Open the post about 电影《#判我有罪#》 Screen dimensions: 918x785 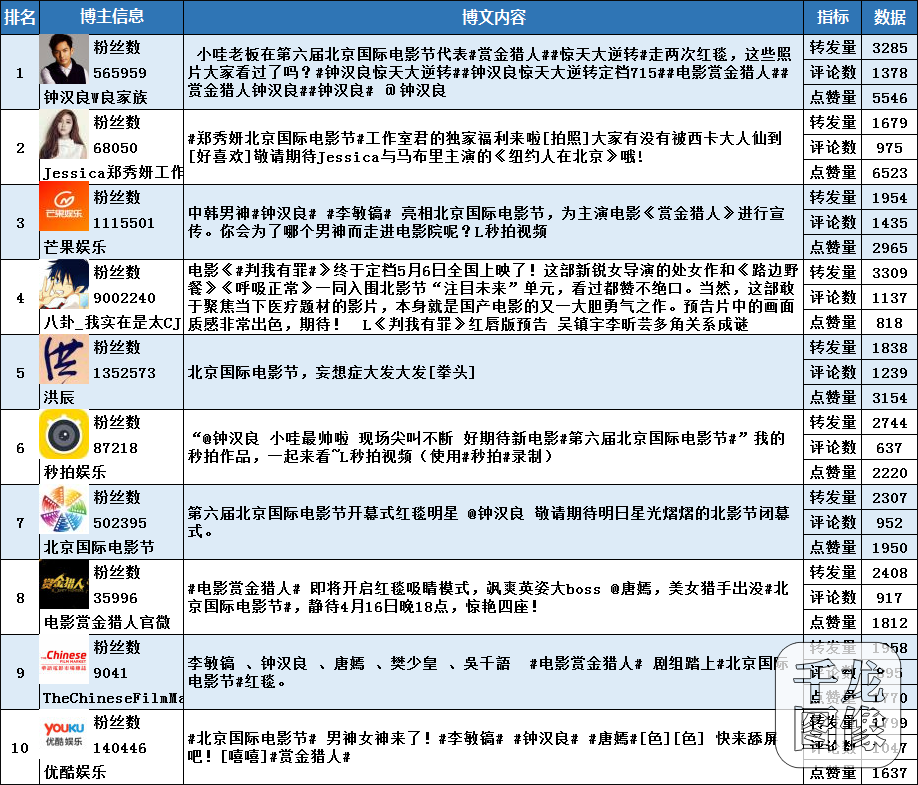coord(493,297)
